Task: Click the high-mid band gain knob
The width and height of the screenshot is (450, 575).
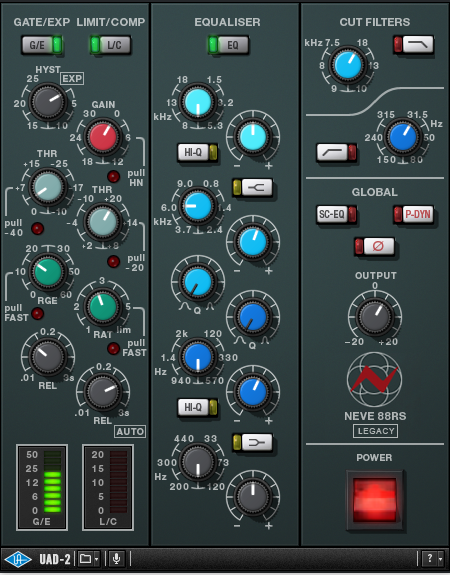Action: point(253,242)
